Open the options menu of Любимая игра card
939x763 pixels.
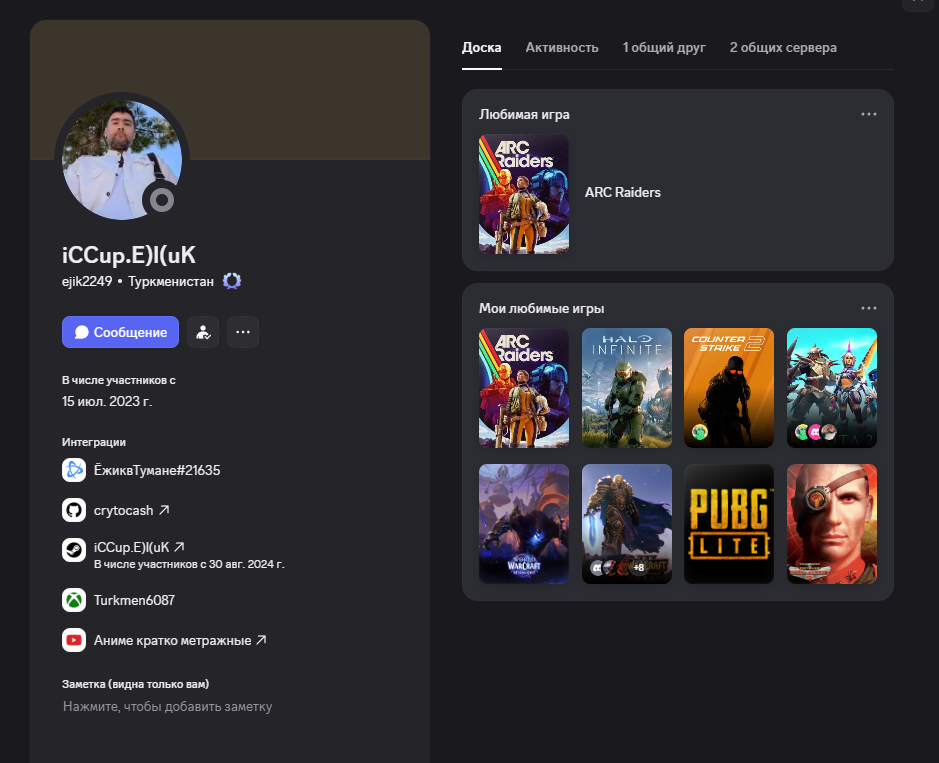868,114
